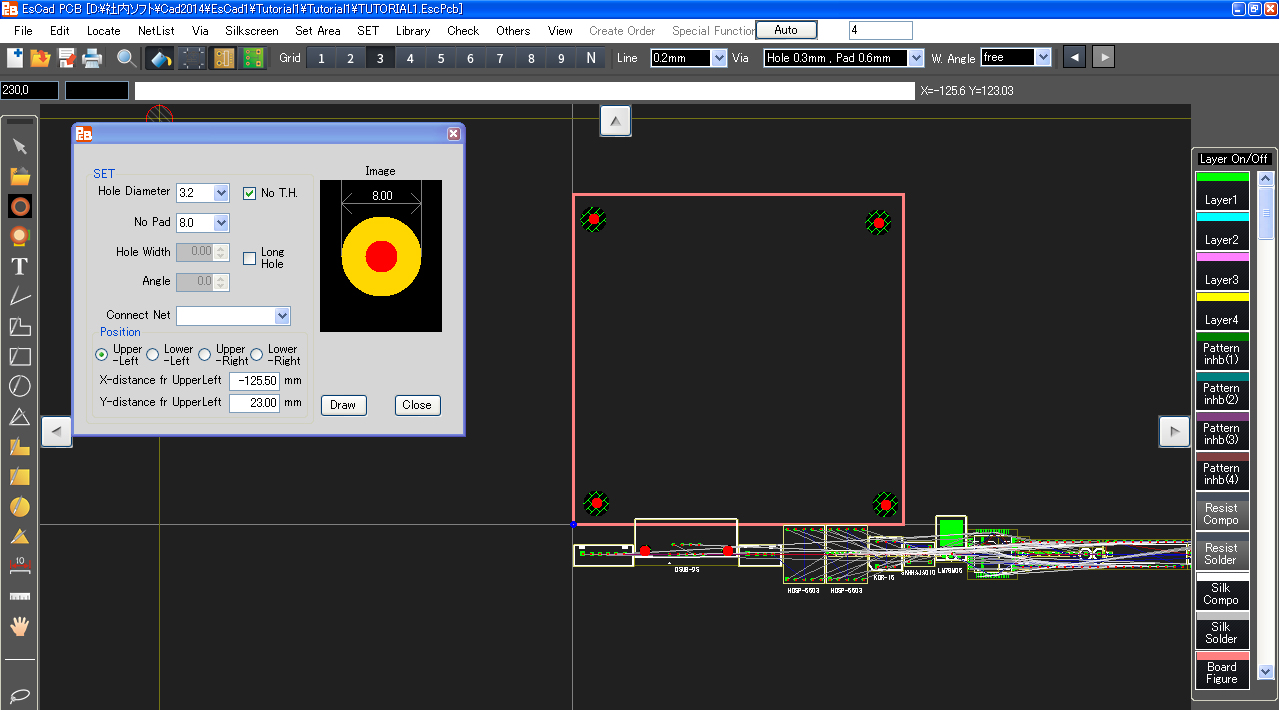The image size is (1279, 710).
Task: Open a file using the folder toolbar icon
Action: tap(41, 58)
